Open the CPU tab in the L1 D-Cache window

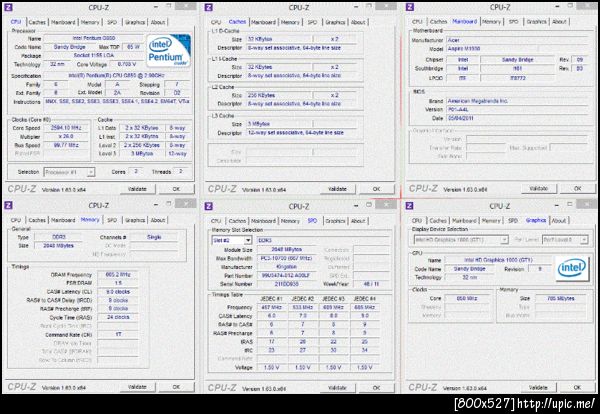click(216, 22)
